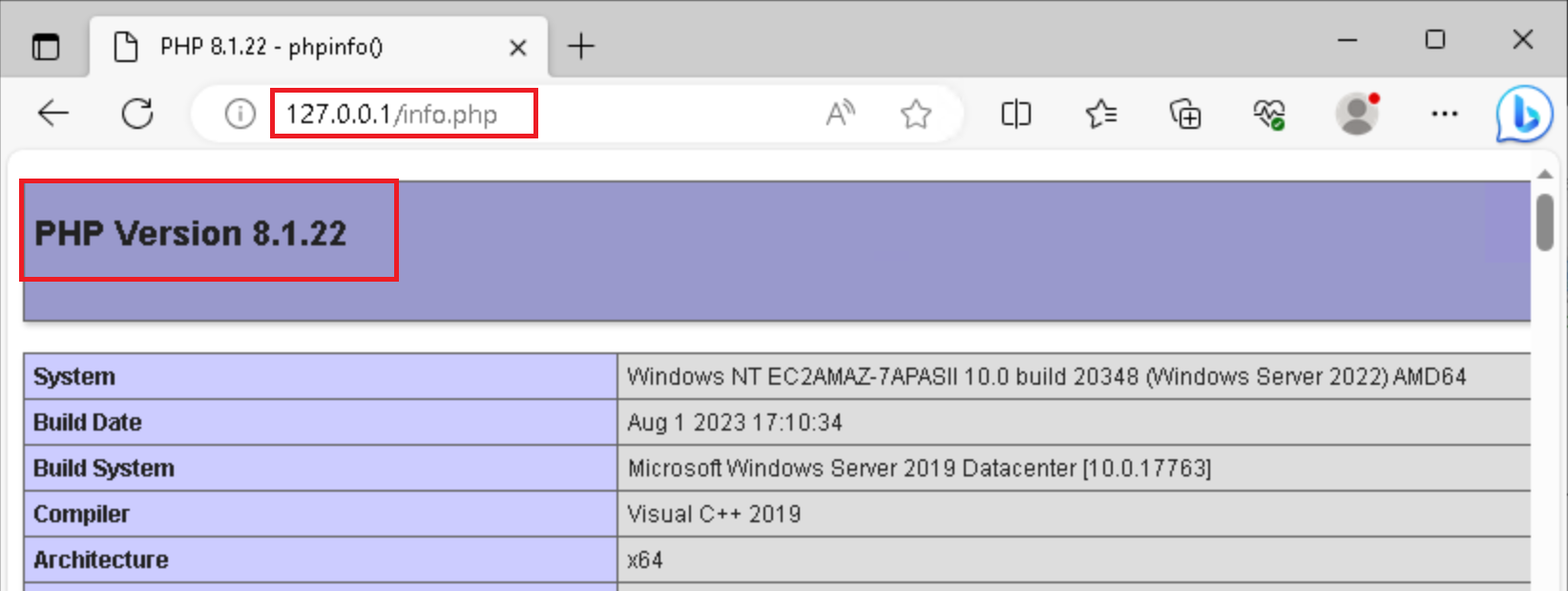Screen dimensions: 1568x591
Task: Open the tab actions menu icon
Action: [x=45, y=46]
